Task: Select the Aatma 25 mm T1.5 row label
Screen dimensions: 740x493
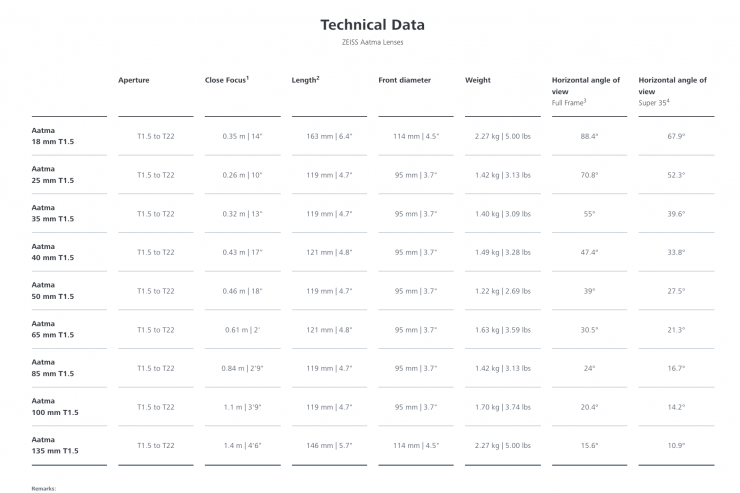Action: pyautogui.click(x=53, y=175)
